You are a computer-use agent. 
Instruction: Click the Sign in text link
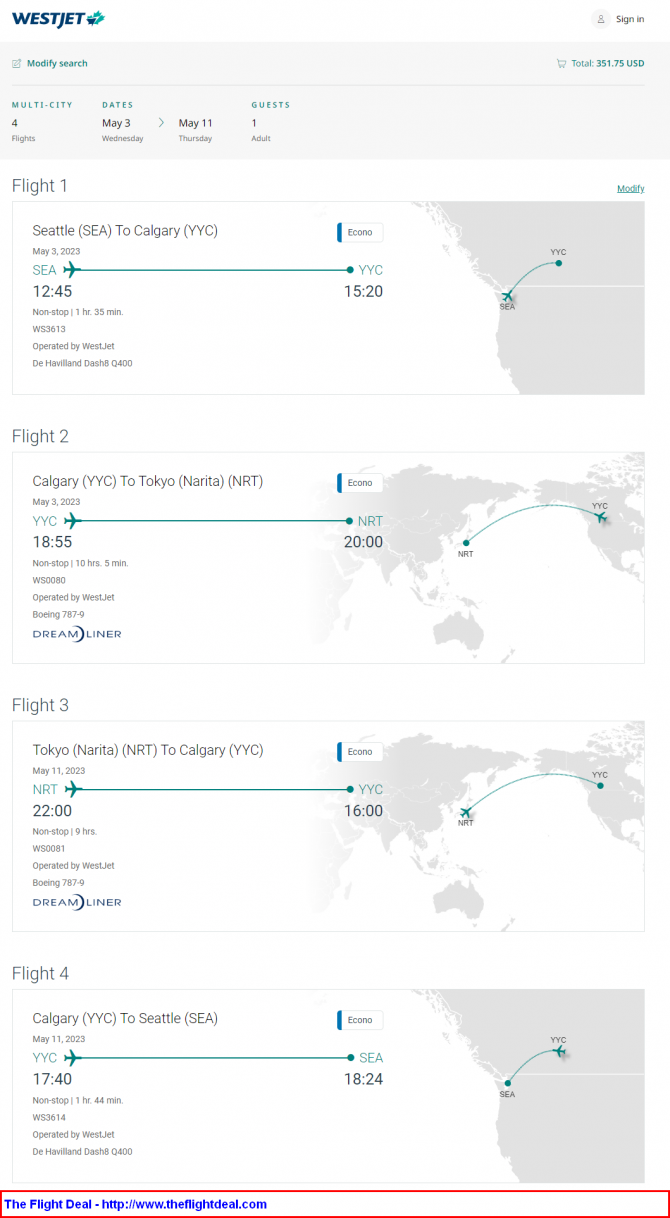[630, 19]
